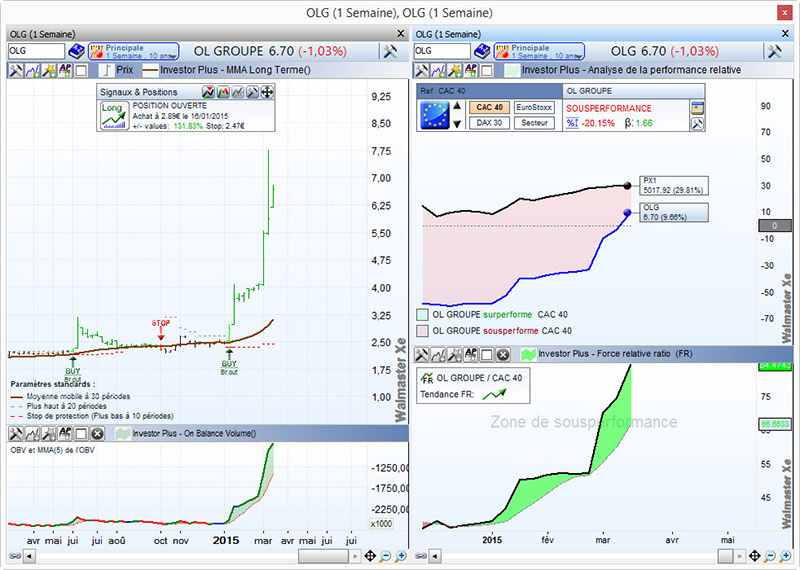800x570 pixels.
Task: Click green swatch beside Analyse de la performance
Action: pyautogui.click(x=511, y=70)
